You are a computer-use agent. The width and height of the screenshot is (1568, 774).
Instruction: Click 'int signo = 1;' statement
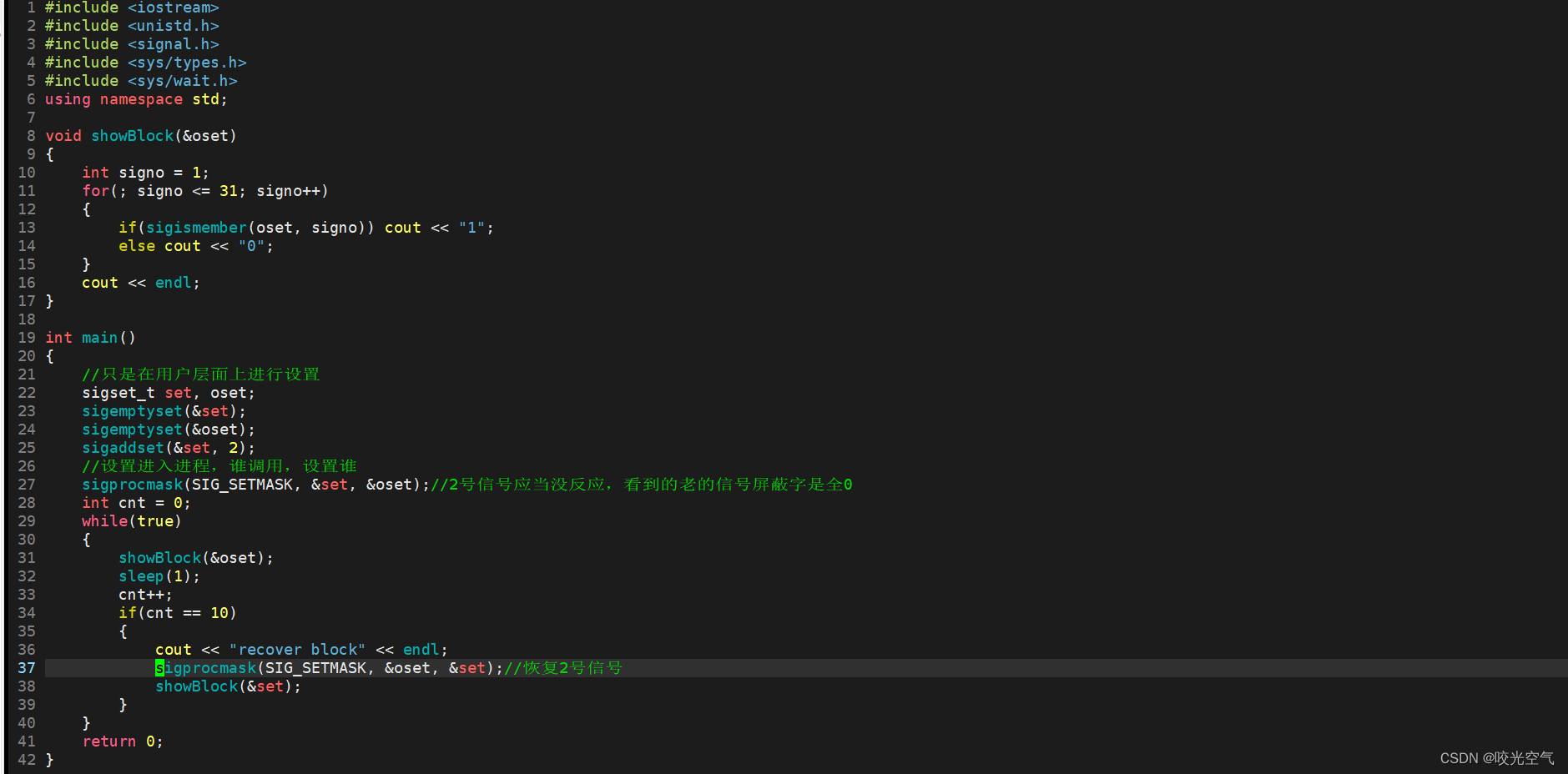coord(146,173)
